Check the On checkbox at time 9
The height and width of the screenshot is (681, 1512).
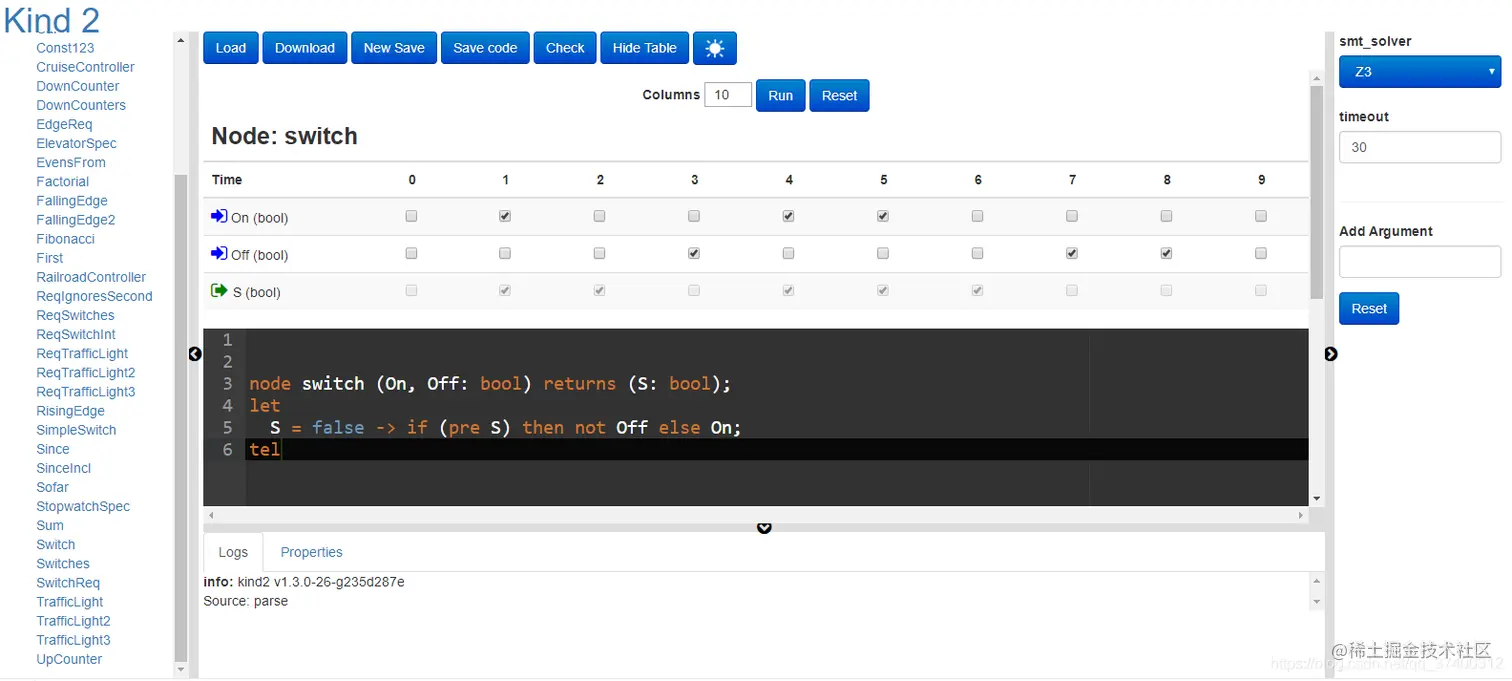tap(1261, 216)
